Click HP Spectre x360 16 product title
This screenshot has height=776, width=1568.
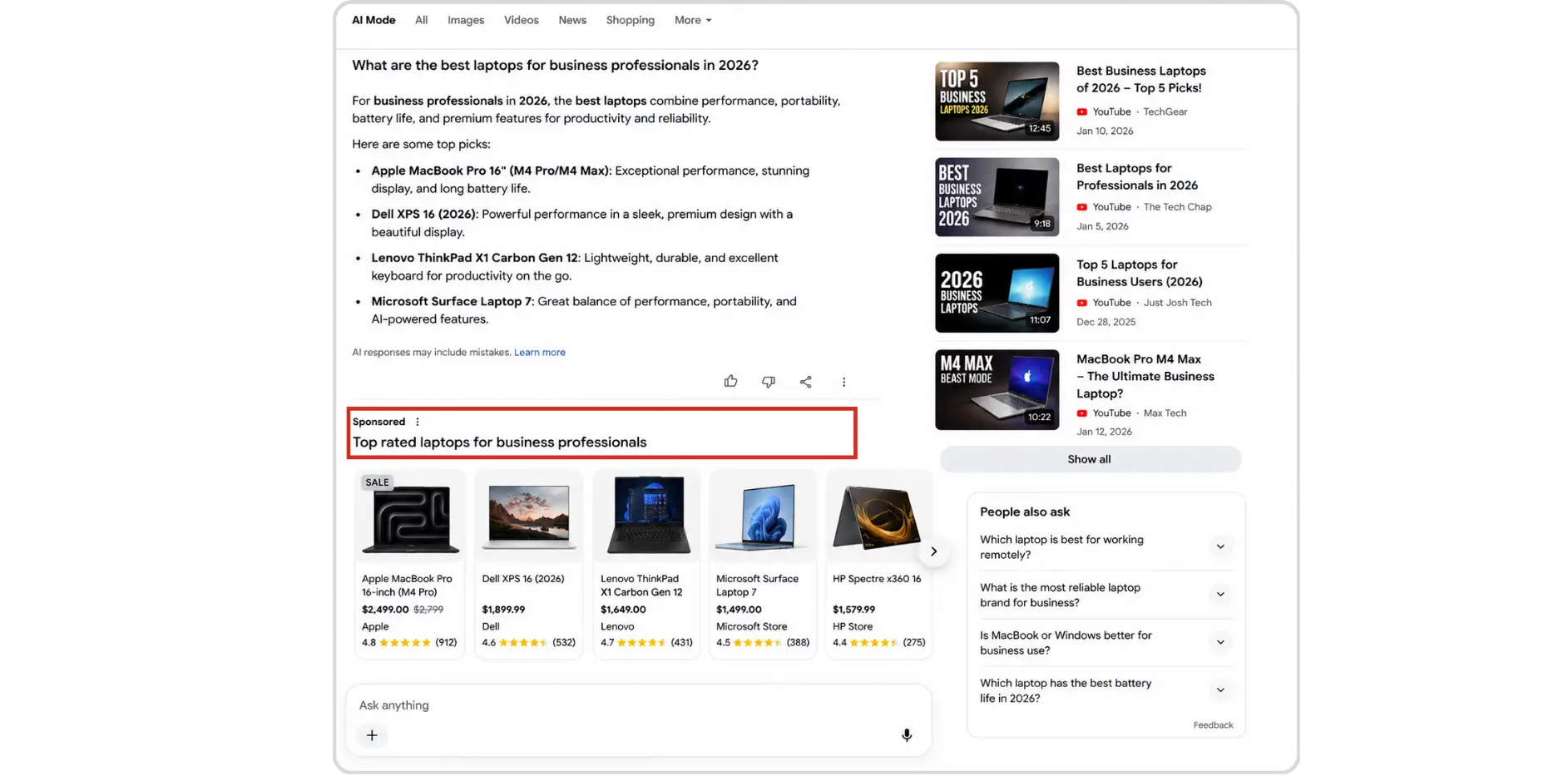pos(877,579)
